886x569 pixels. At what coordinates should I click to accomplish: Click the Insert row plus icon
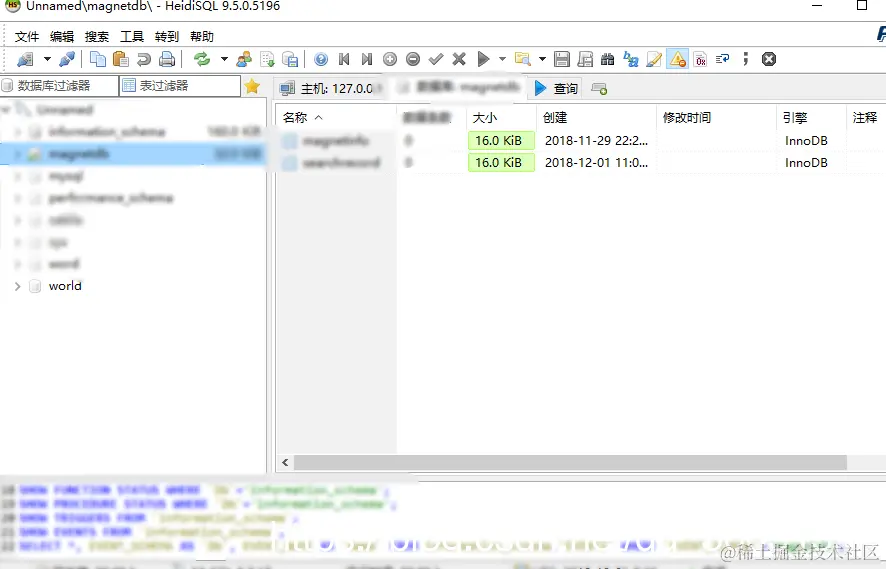coord(390,59)
